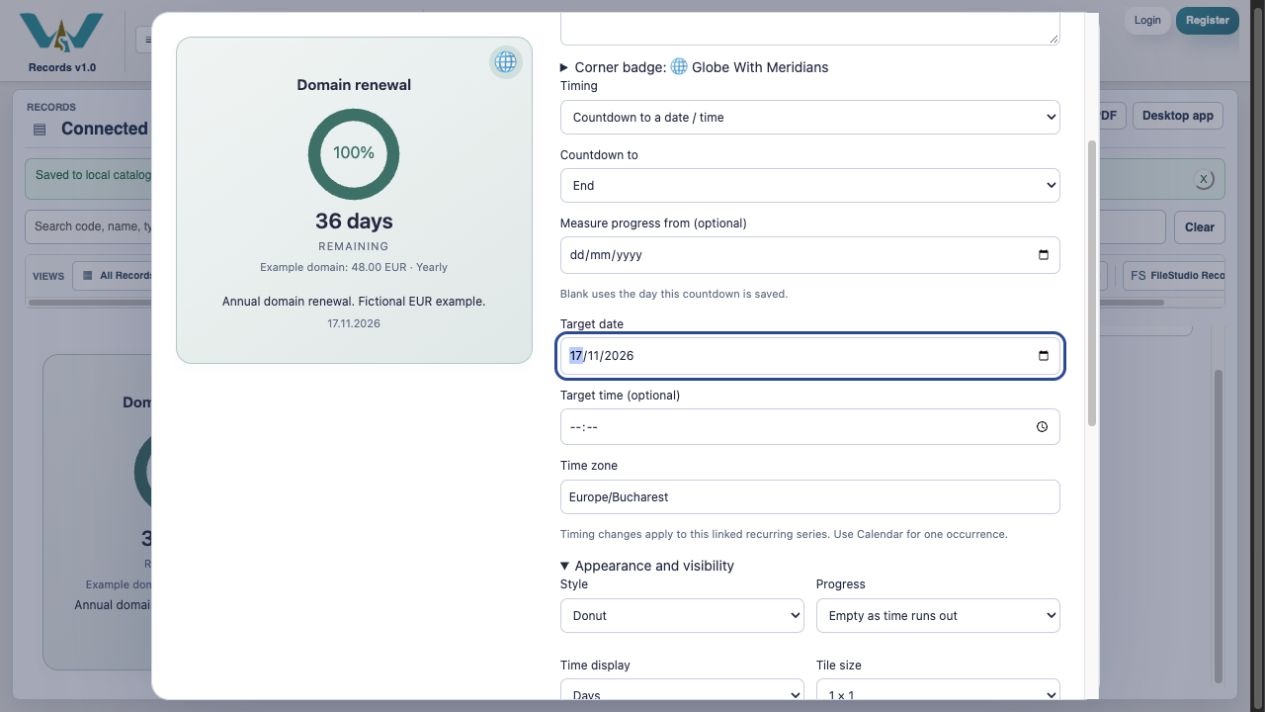This screenshot has height=712, width=1265.
Task: Click the Records v1.0 app logo
Action: 62,42
